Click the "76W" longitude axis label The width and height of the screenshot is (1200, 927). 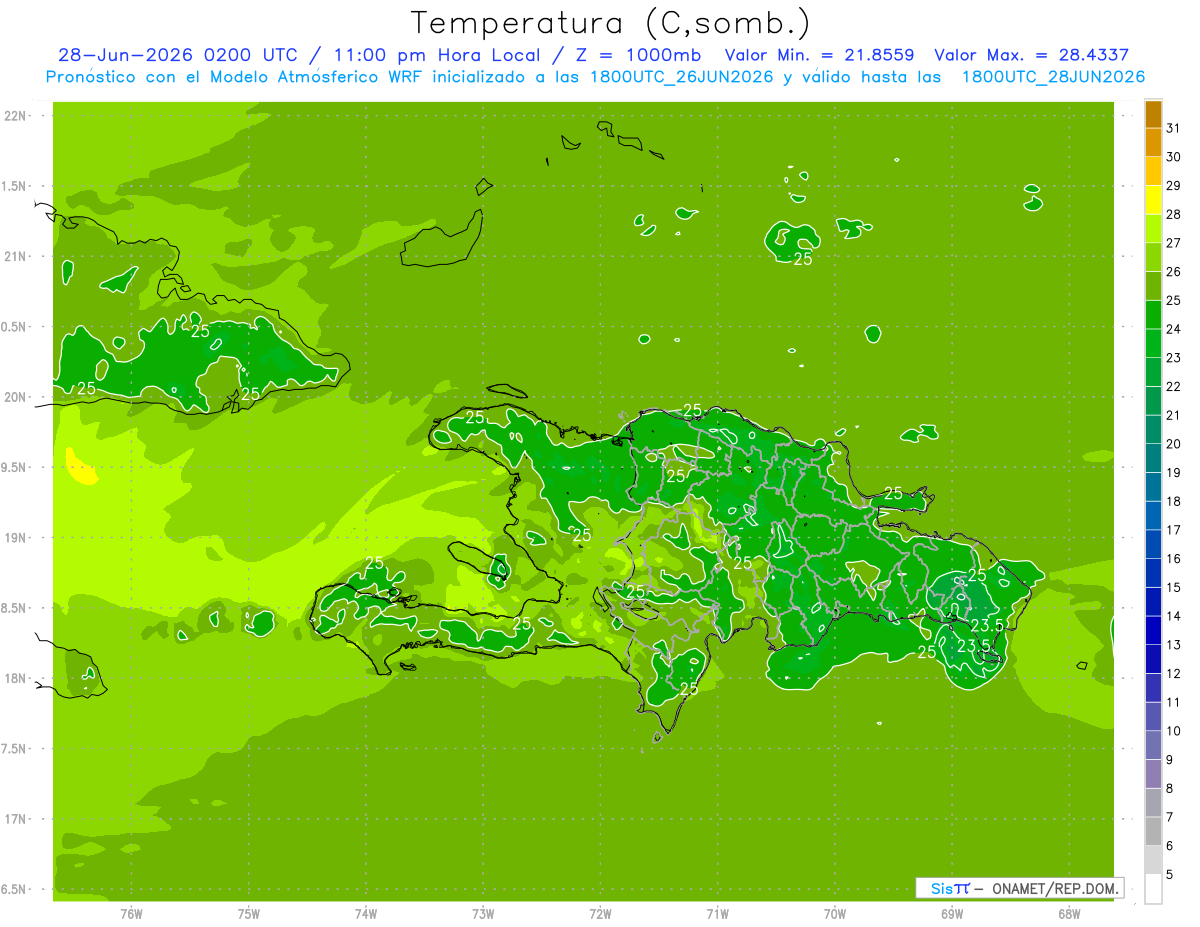coord(131,914)
